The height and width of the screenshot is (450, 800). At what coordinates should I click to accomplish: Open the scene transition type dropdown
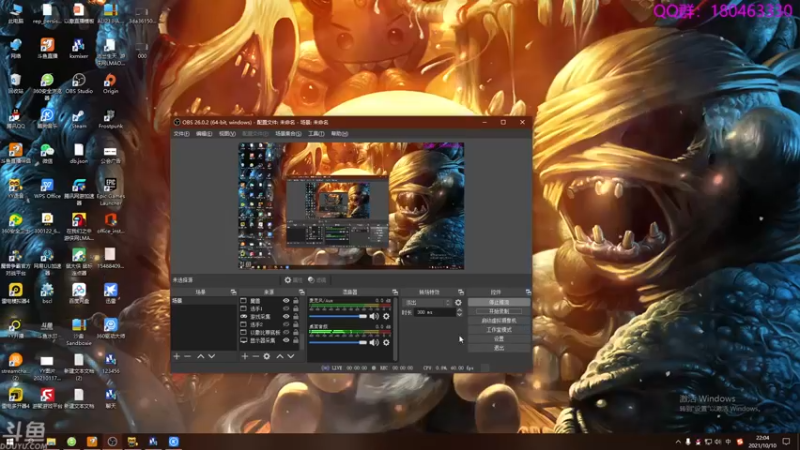[427, 302]
